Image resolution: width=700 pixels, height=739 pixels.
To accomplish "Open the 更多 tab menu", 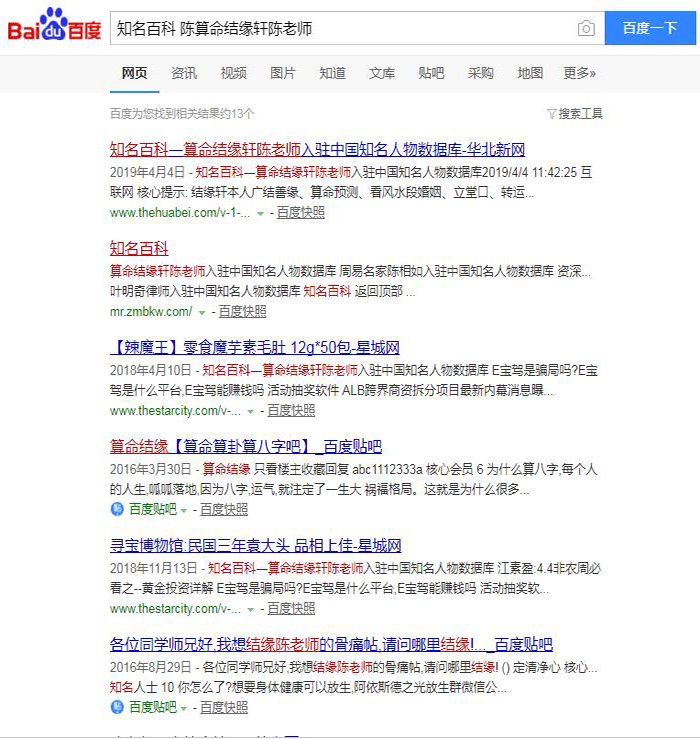I will point(579,73).
